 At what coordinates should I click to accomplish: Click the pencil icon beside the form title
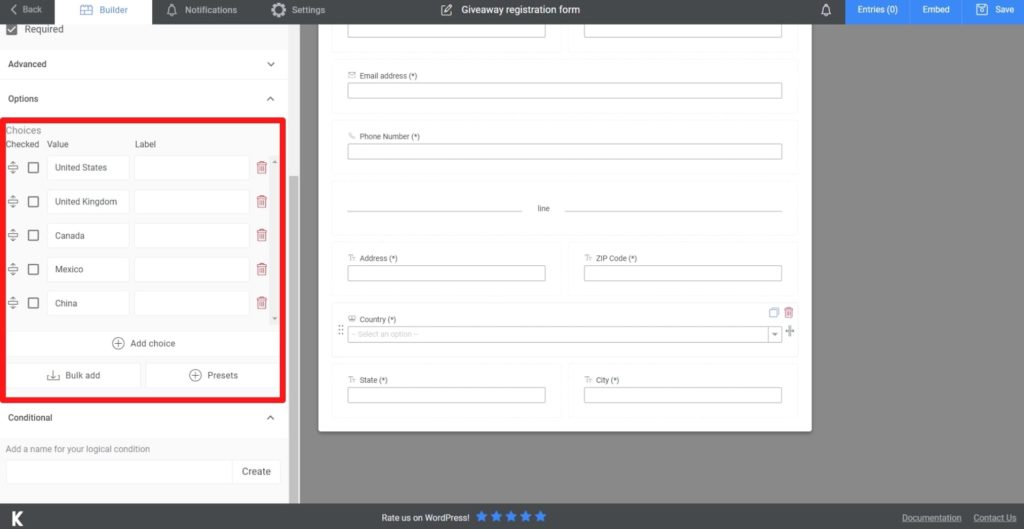click(x=447, y=10)
